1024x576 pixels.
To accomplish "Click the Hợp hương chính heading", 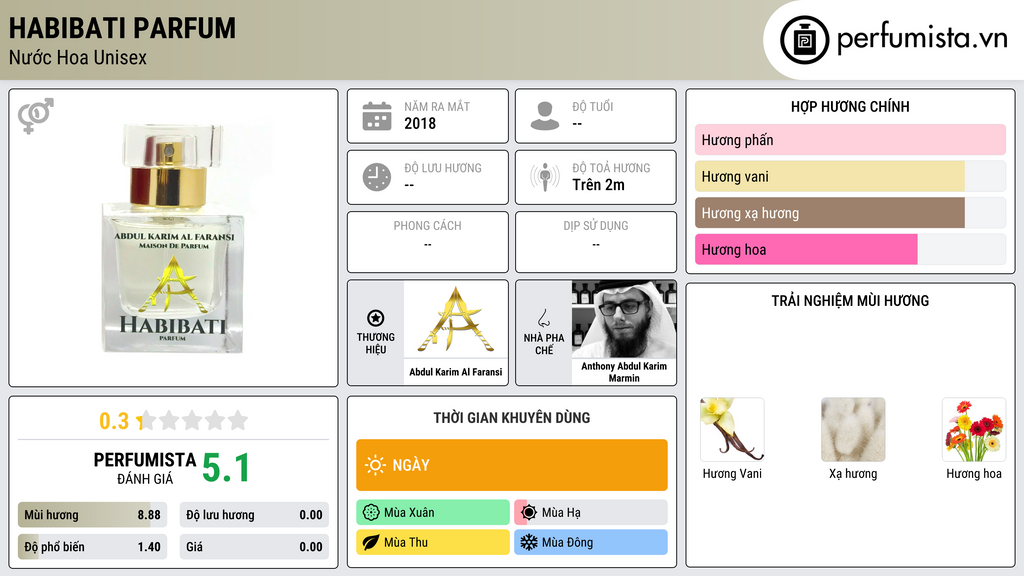I will tap(850, 106).
